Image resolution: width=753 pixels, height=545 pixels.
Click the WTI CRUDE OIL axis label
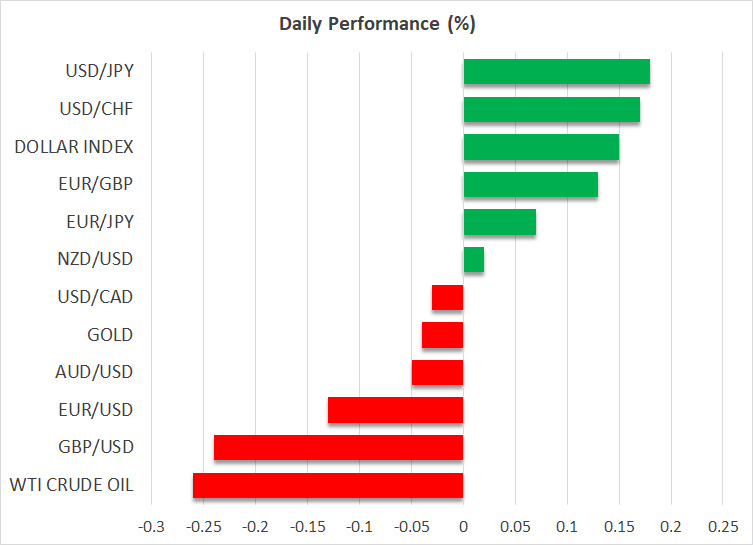tap(72, 486)
